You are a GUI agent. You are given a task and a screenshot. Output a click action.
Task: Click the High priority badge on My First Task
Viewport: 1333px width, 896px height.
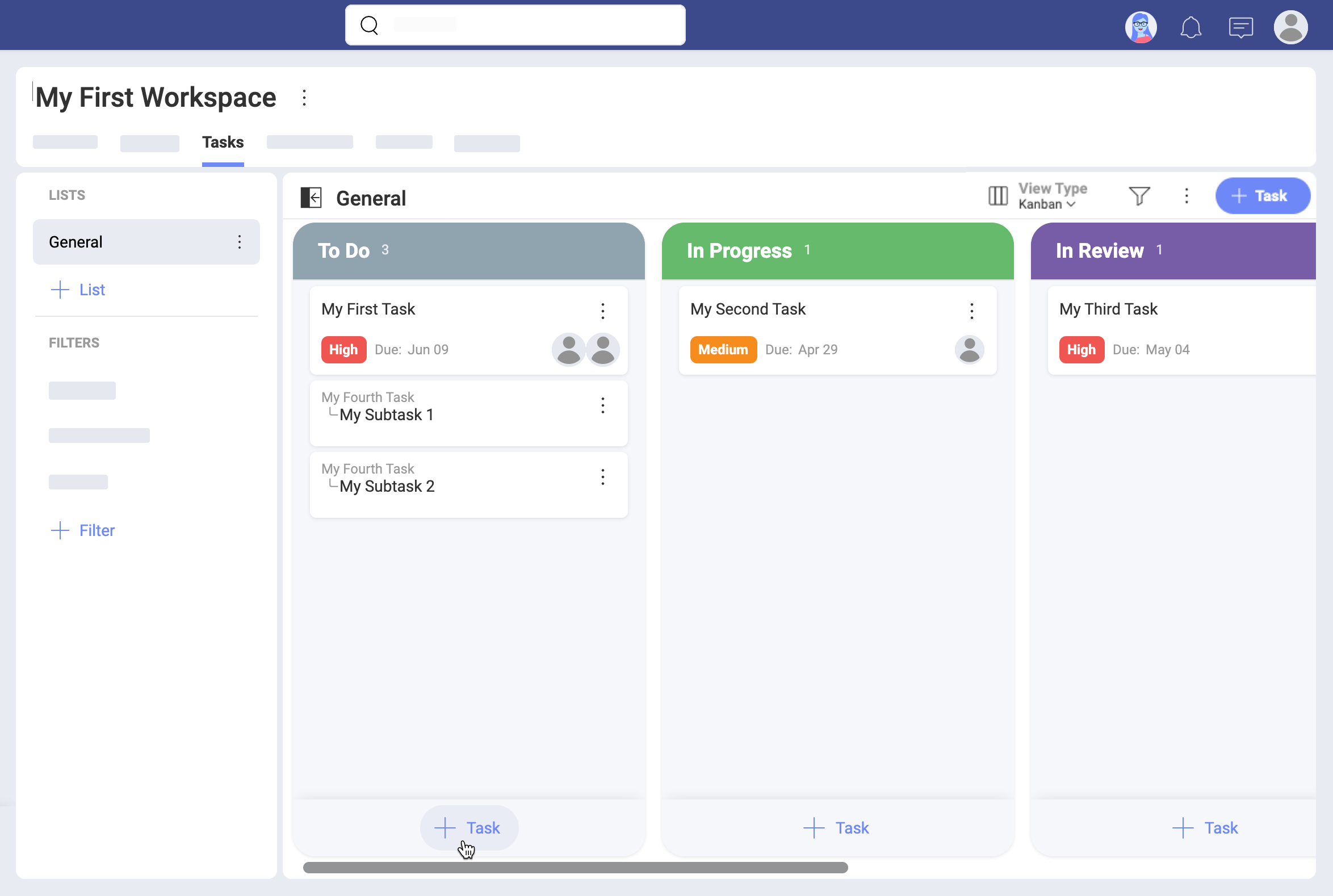tap(342, 350)
